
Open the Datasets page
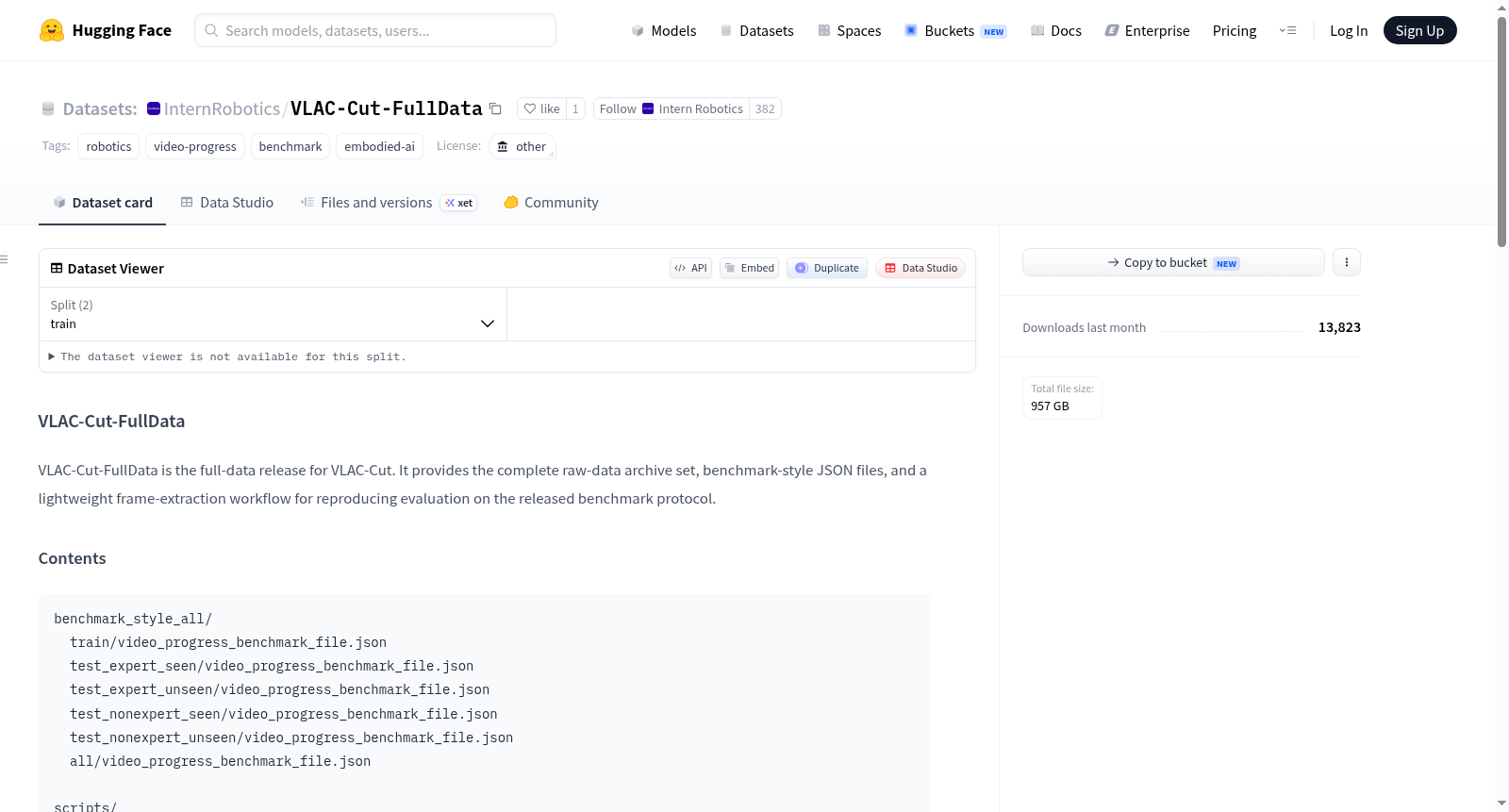756,30
